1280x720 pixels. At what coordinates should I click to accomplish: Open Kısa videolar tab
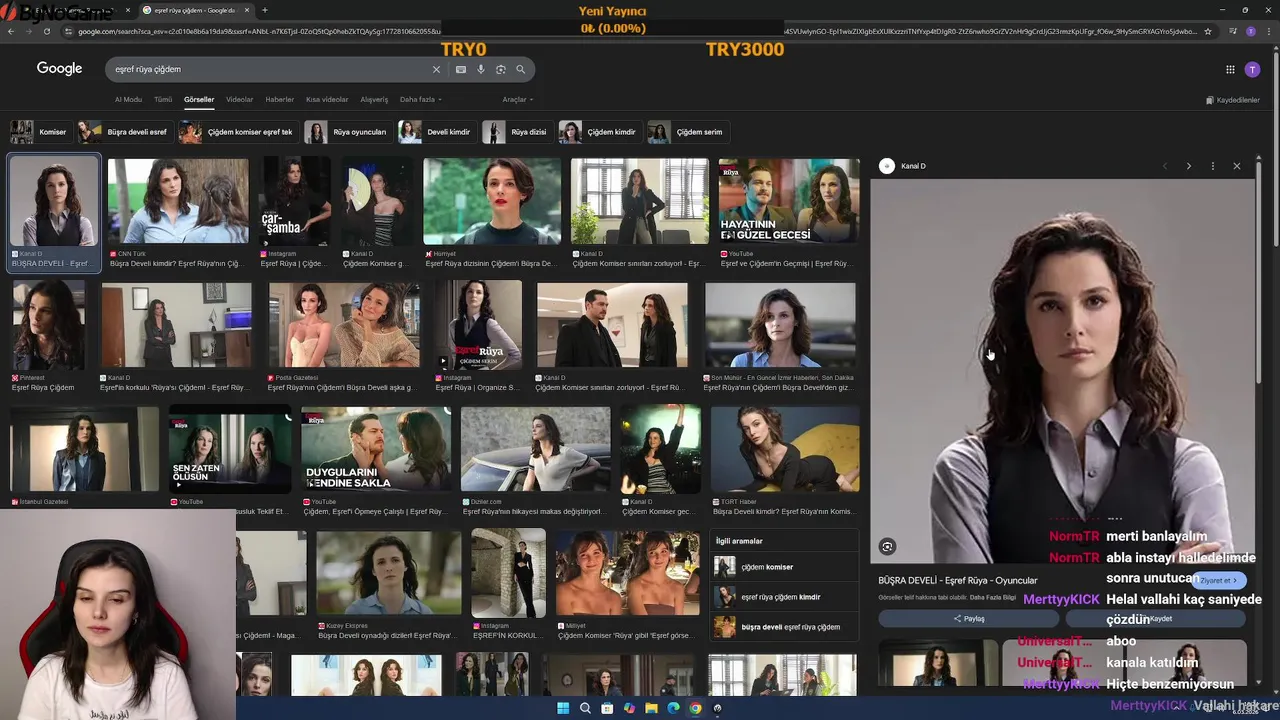327,99
